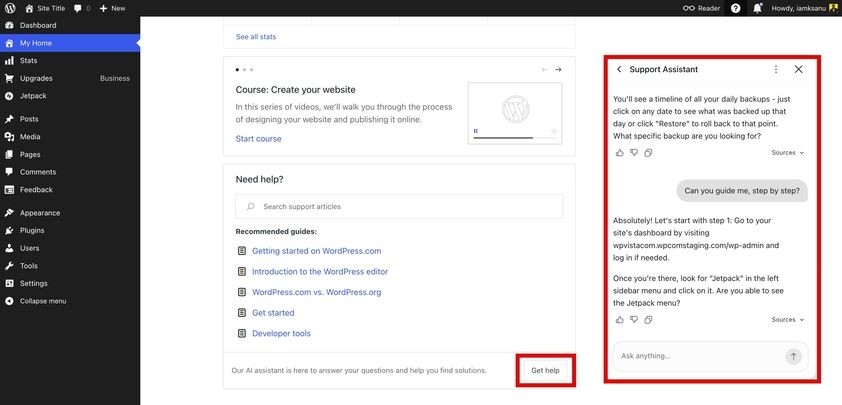The width and height of the screenshot is (842, 405).
Task: Click the Business plan label beside Upgrades
Action: coord(115,78)
